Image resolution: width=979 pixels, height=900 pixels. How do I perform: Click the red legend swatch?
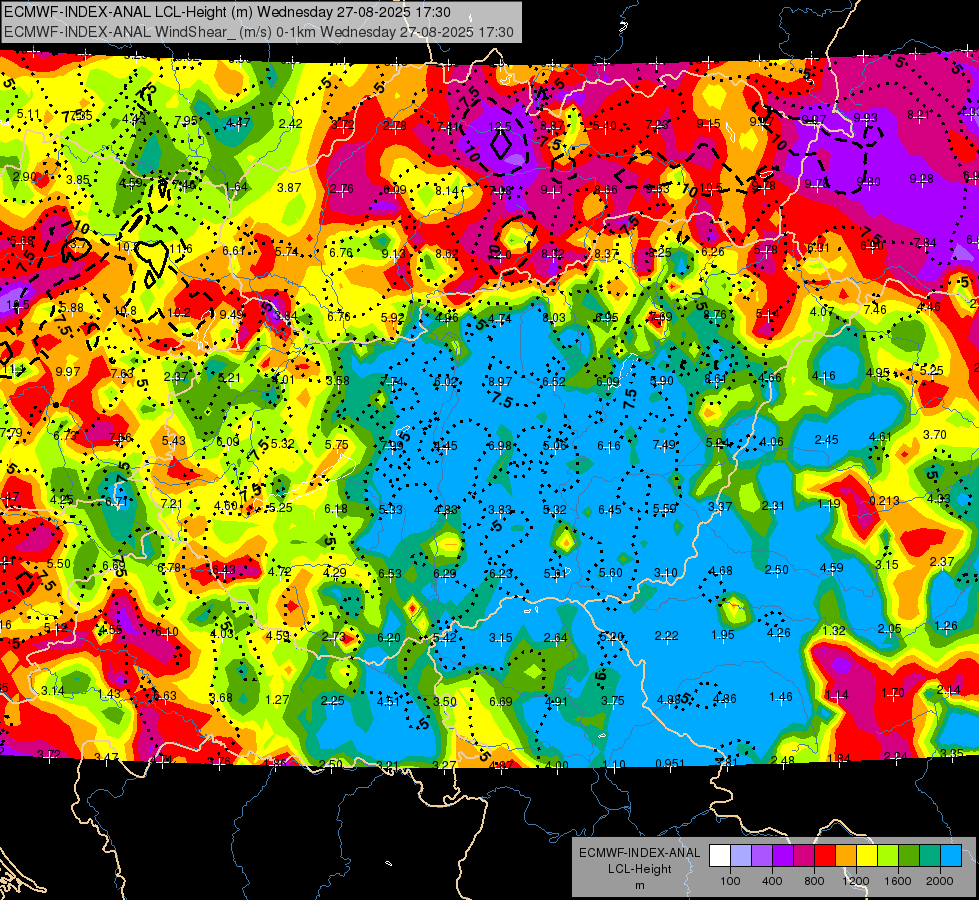[x=825, y=856]
